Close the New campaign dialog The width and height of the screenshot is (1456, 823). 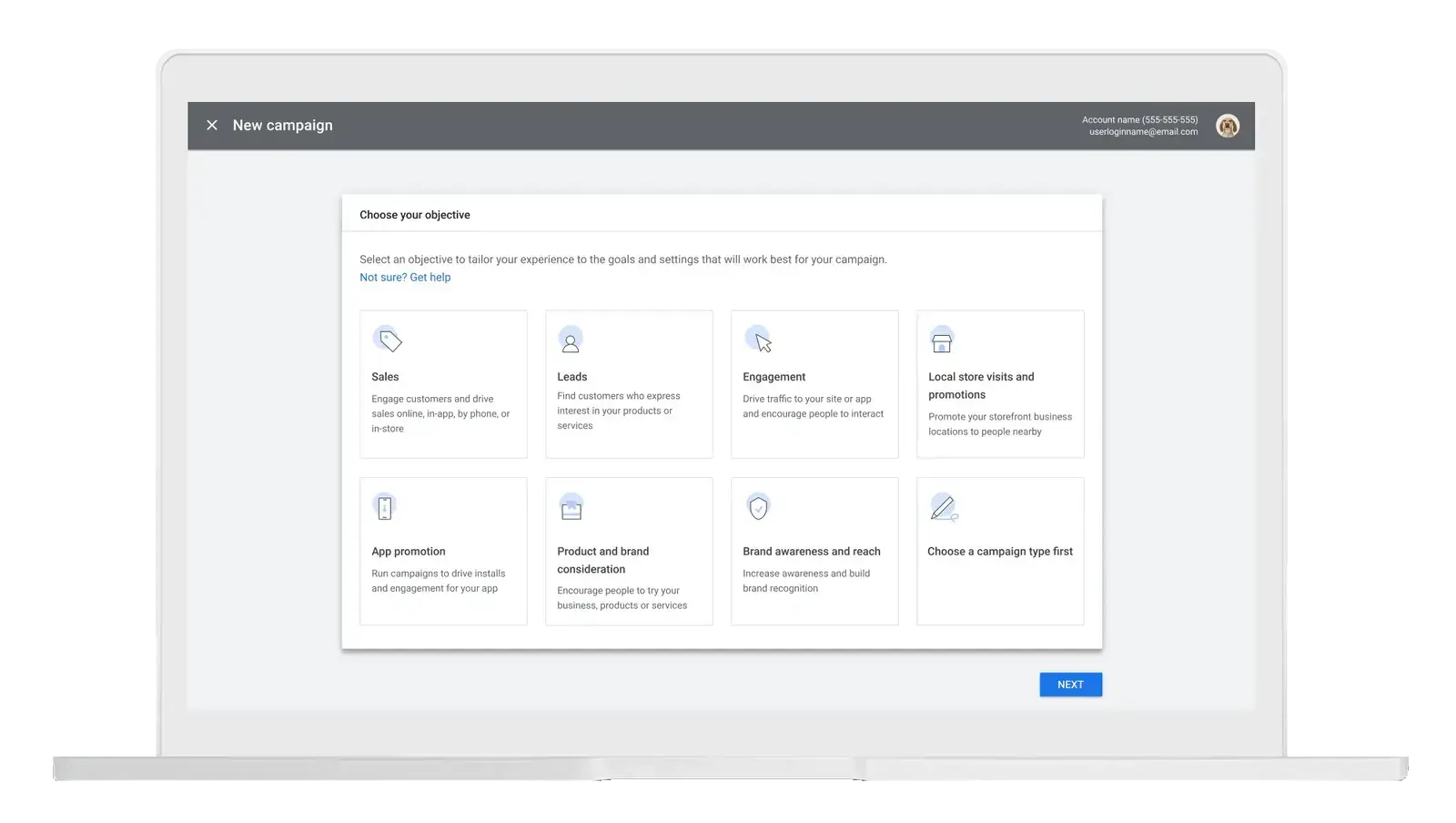(212, 126)
